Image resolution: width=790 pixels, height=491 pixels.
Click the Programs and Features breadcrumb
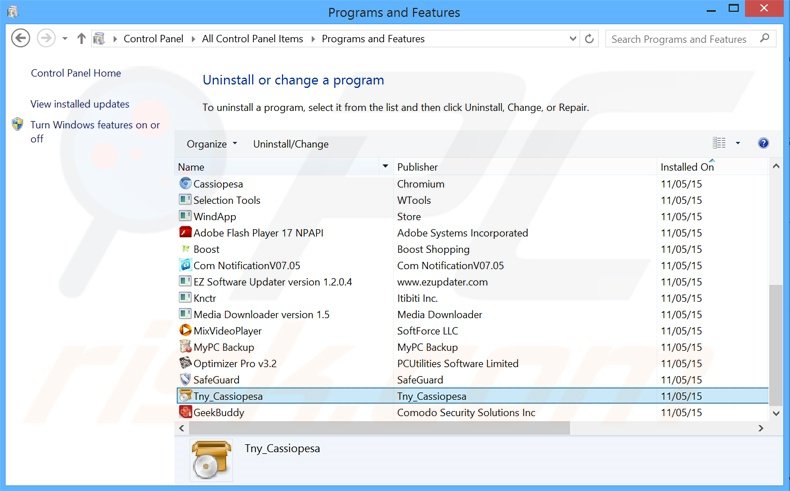pos(373,39)
